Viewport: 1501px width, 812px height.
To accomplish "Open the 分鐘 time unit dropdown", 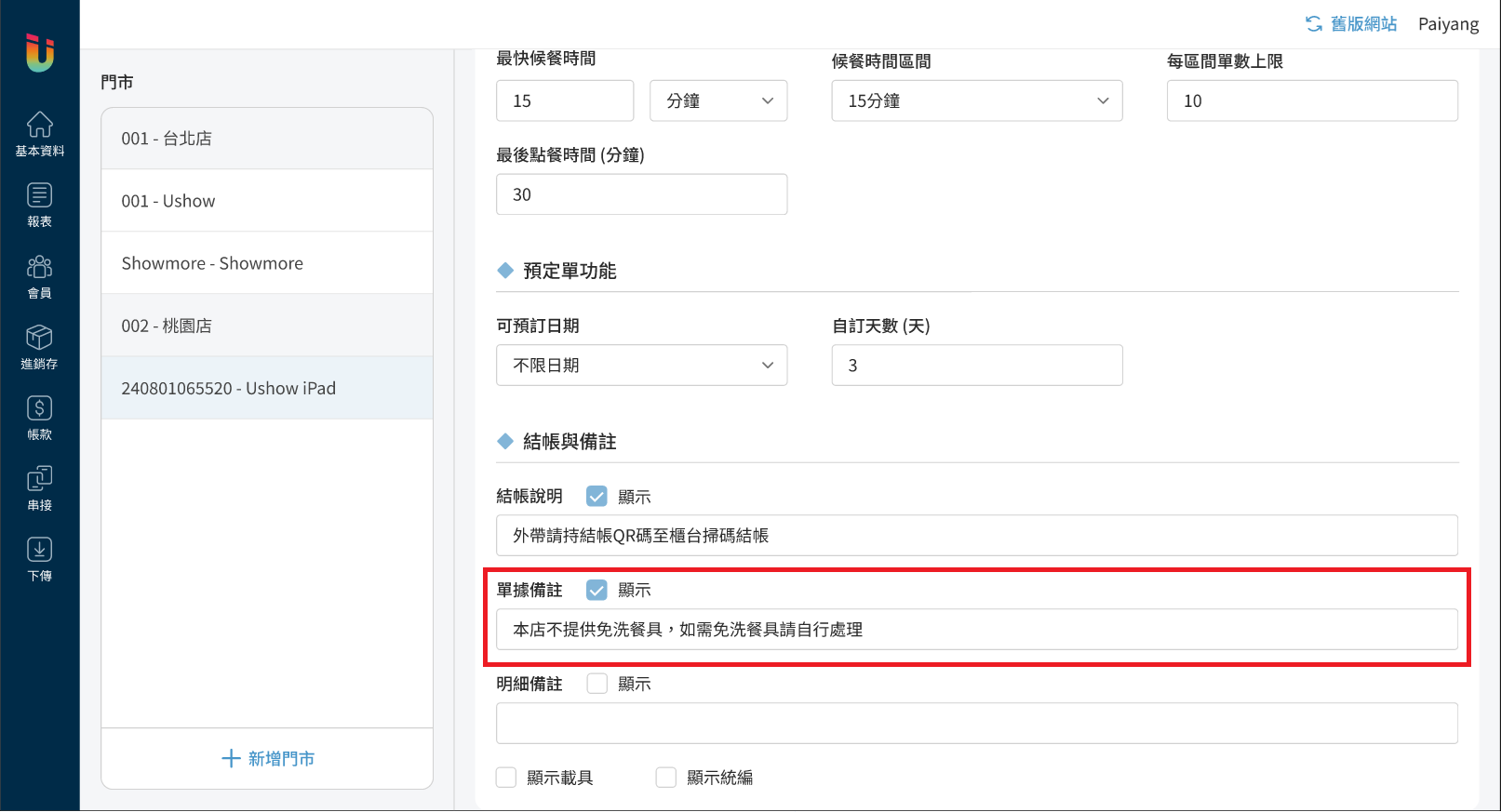I will [718, 100].
